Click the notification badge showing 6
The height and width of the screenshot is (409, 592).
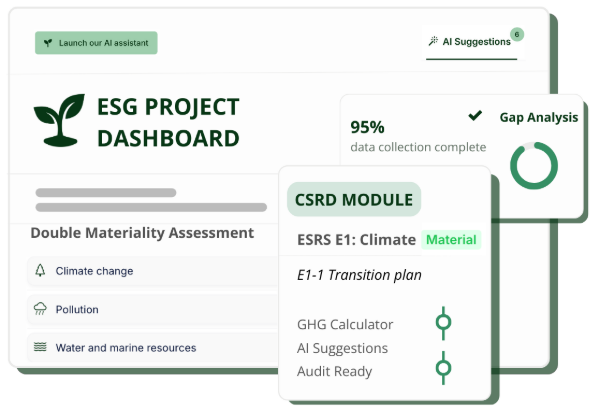click(x=517, y=34)
